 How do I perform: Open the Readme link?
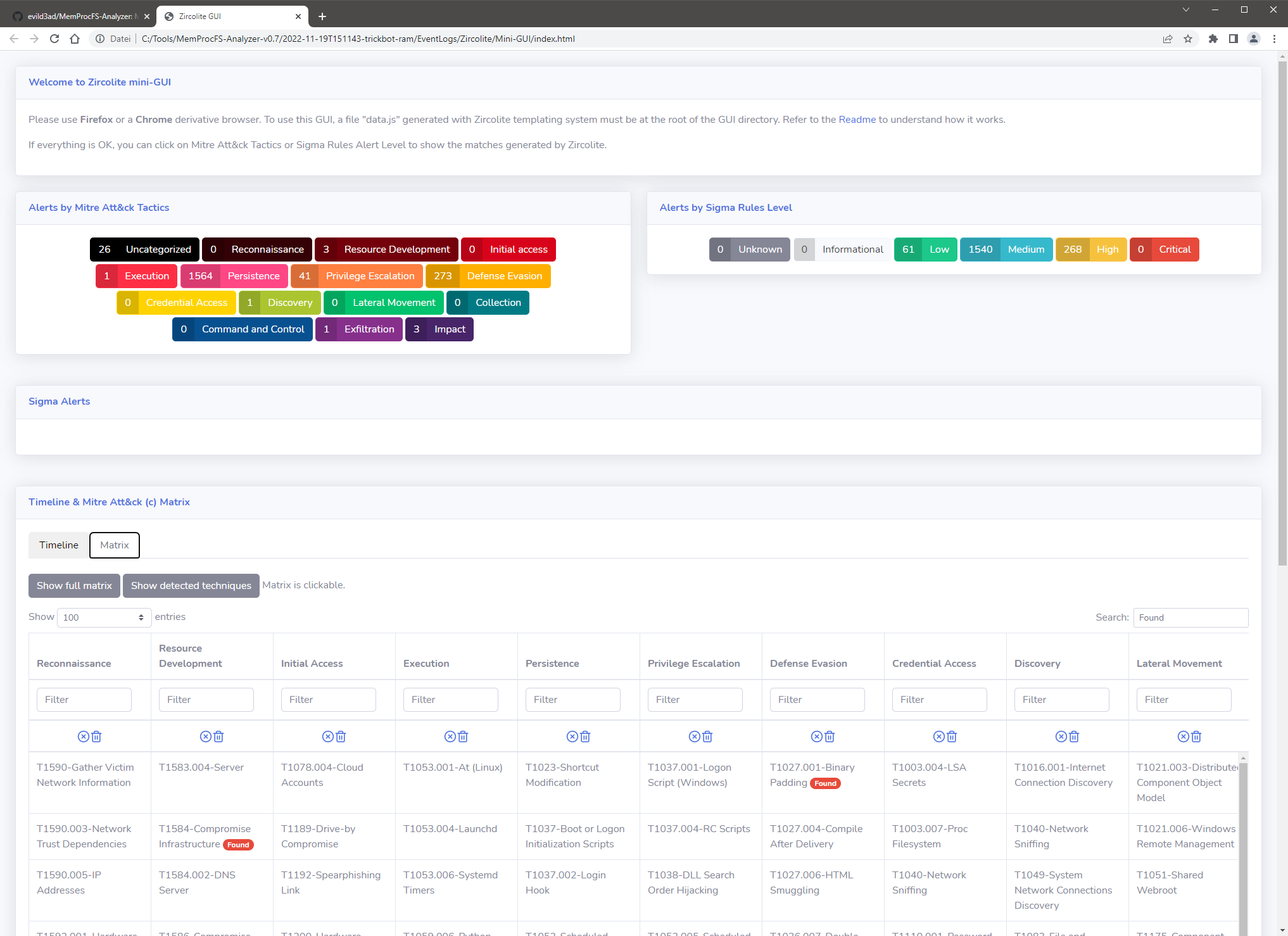pos(857,120)
